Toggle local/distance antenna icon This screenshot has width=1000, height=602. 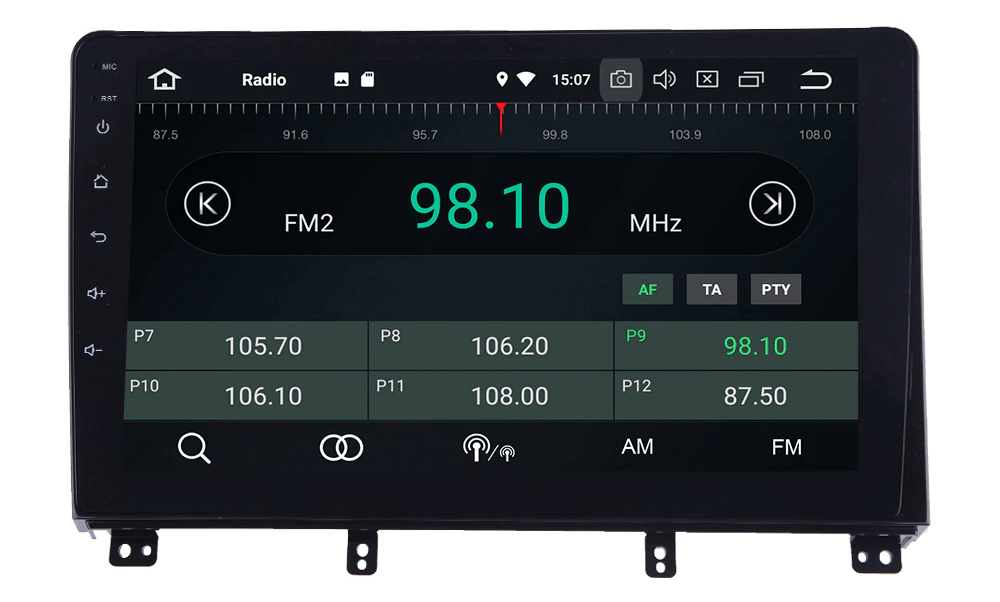[x=489, y=448]
